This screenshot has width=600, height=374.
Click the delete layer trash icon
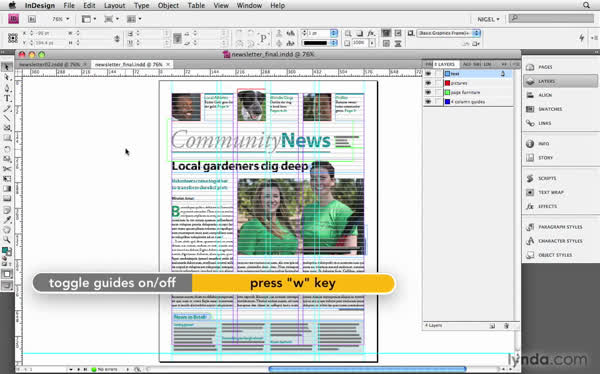tap(506, 326)
